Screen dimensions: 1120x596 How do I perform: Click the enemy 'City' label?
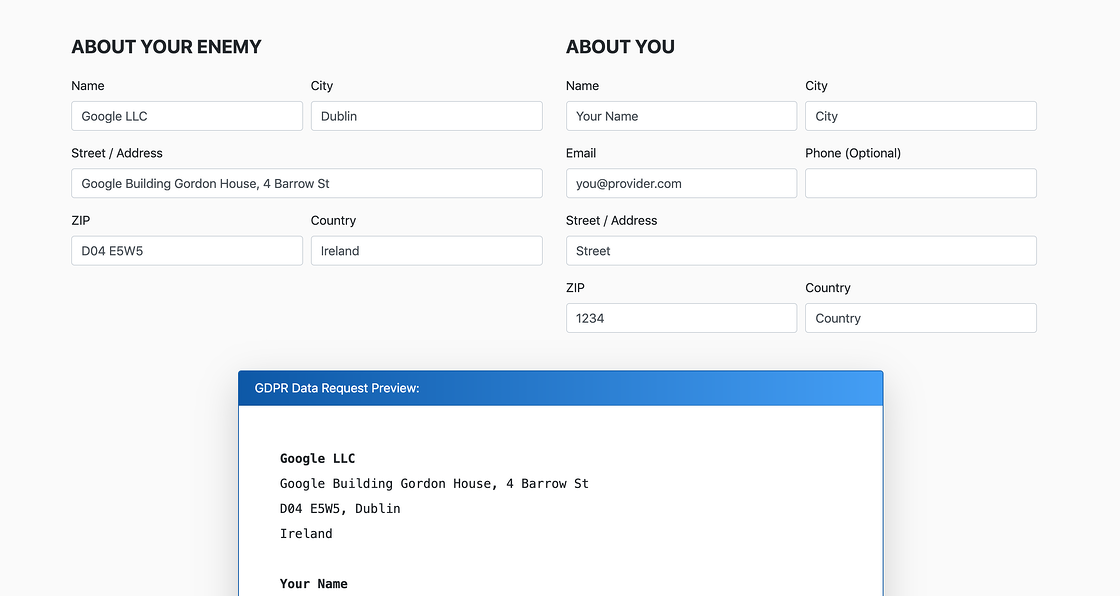[321, 86]
